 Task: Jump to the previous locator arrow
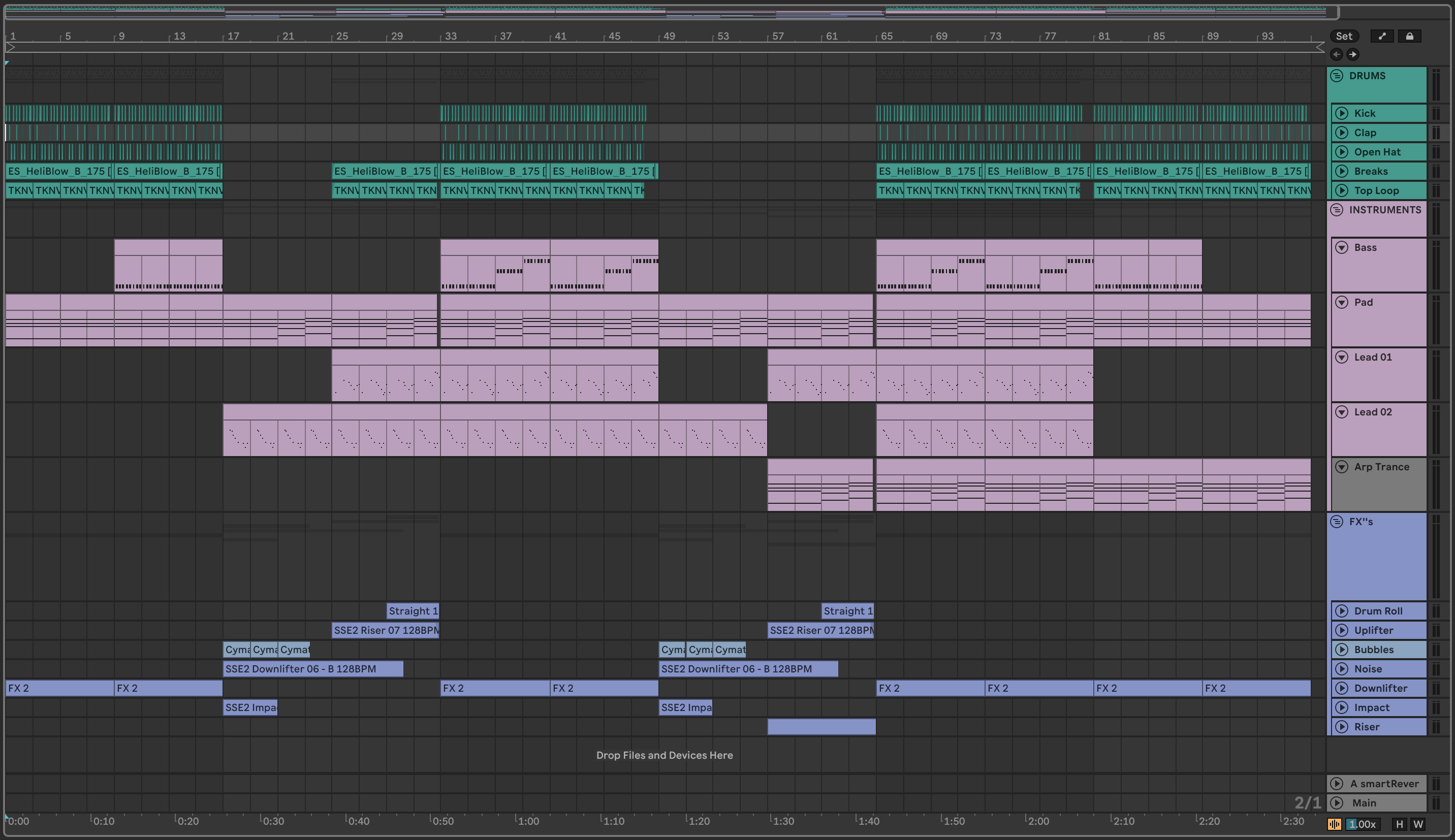(1336, 54)
